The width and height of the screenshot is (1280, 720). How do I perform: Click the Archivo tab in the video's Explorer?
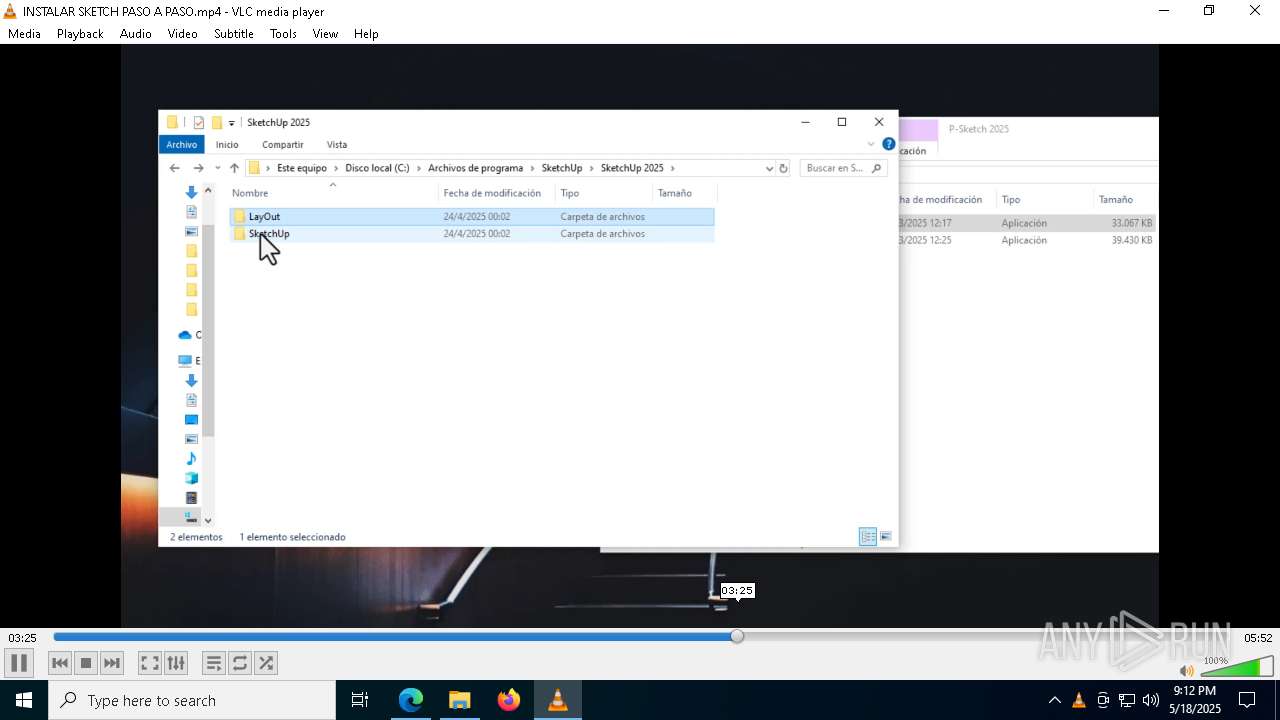182,145
